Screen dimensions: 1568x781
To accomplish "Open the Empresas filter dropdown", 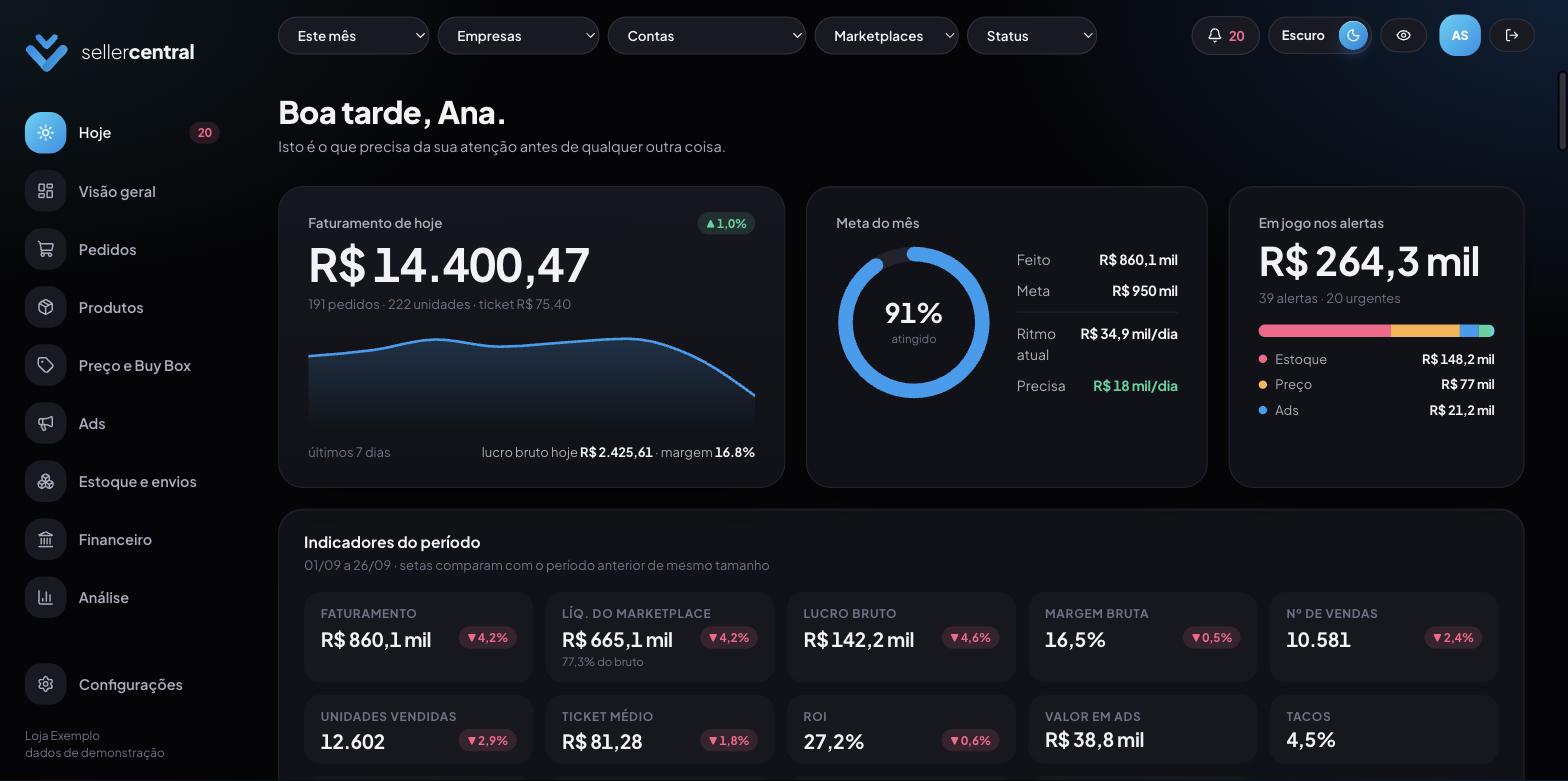I will 518,36.
